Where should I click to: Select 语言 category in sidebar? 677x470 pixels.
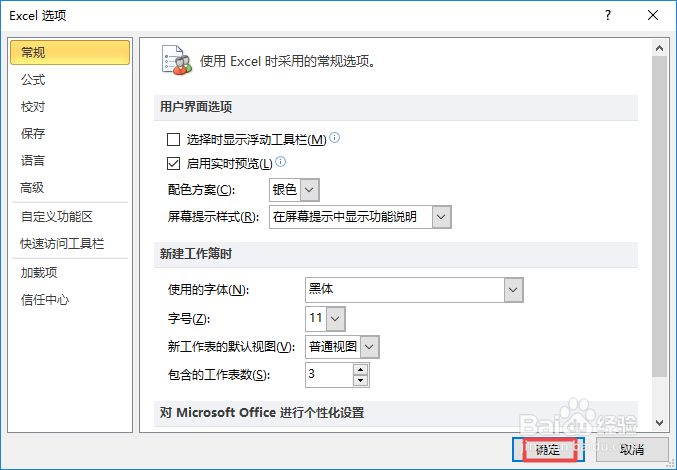(70, 161)
